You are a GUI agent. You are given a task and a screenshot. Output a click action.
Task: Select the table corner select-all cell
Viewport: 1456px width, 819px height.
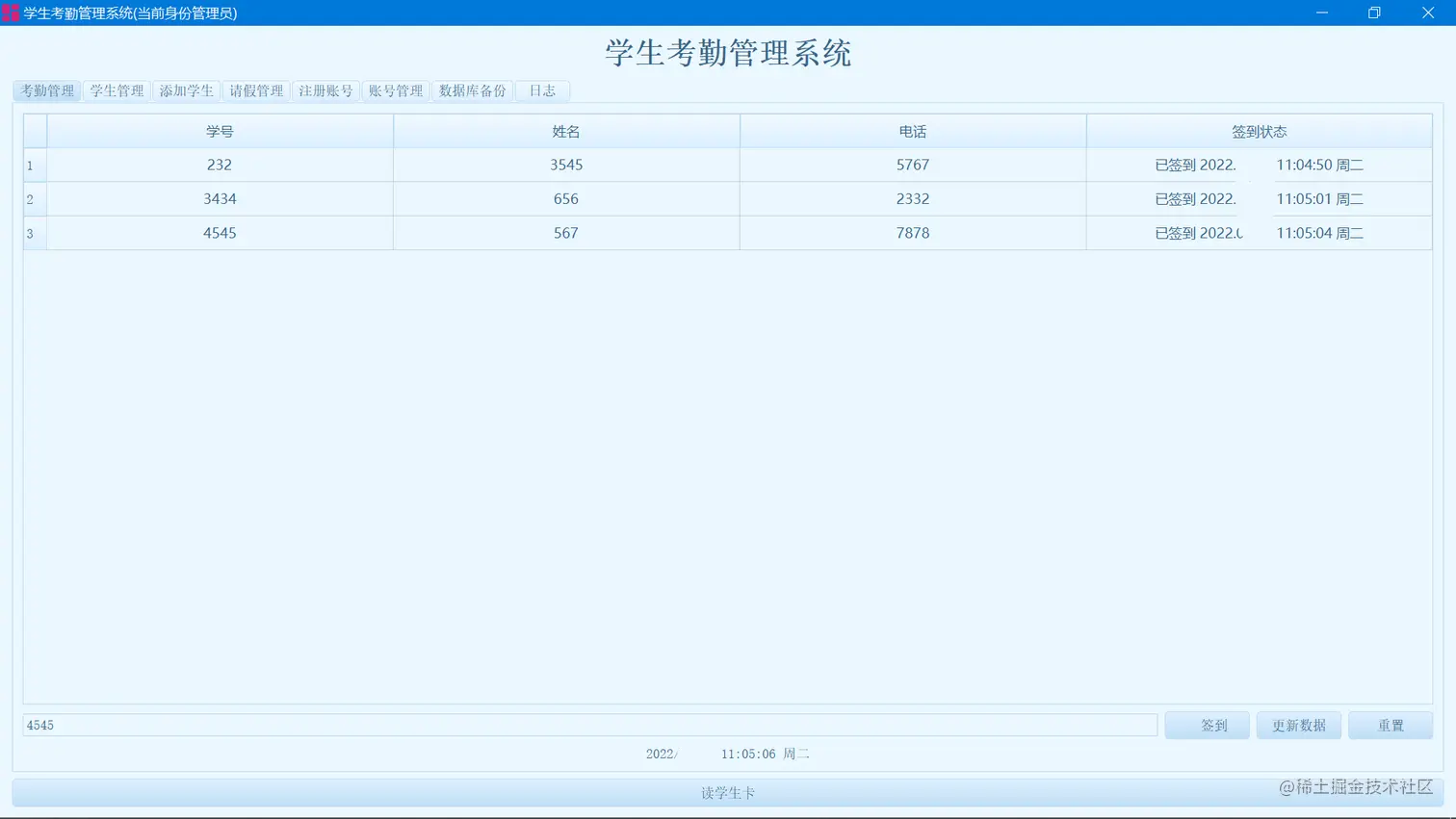click(x=35, y=131)
